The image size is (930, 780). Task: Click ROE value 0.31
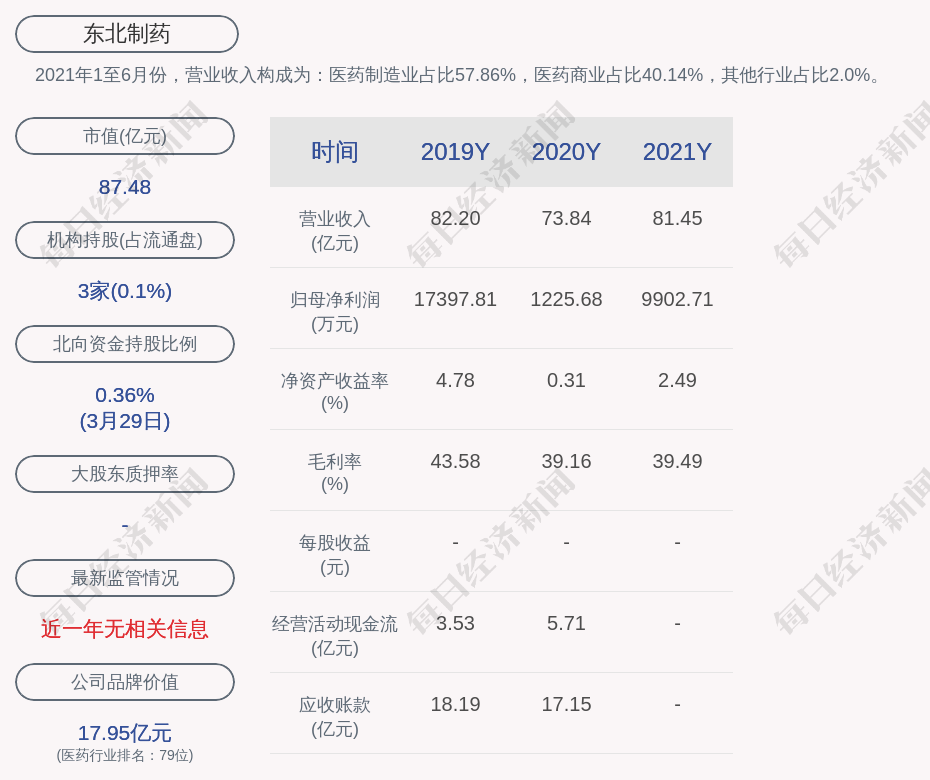pyautogui.click(x=566, y=381)
